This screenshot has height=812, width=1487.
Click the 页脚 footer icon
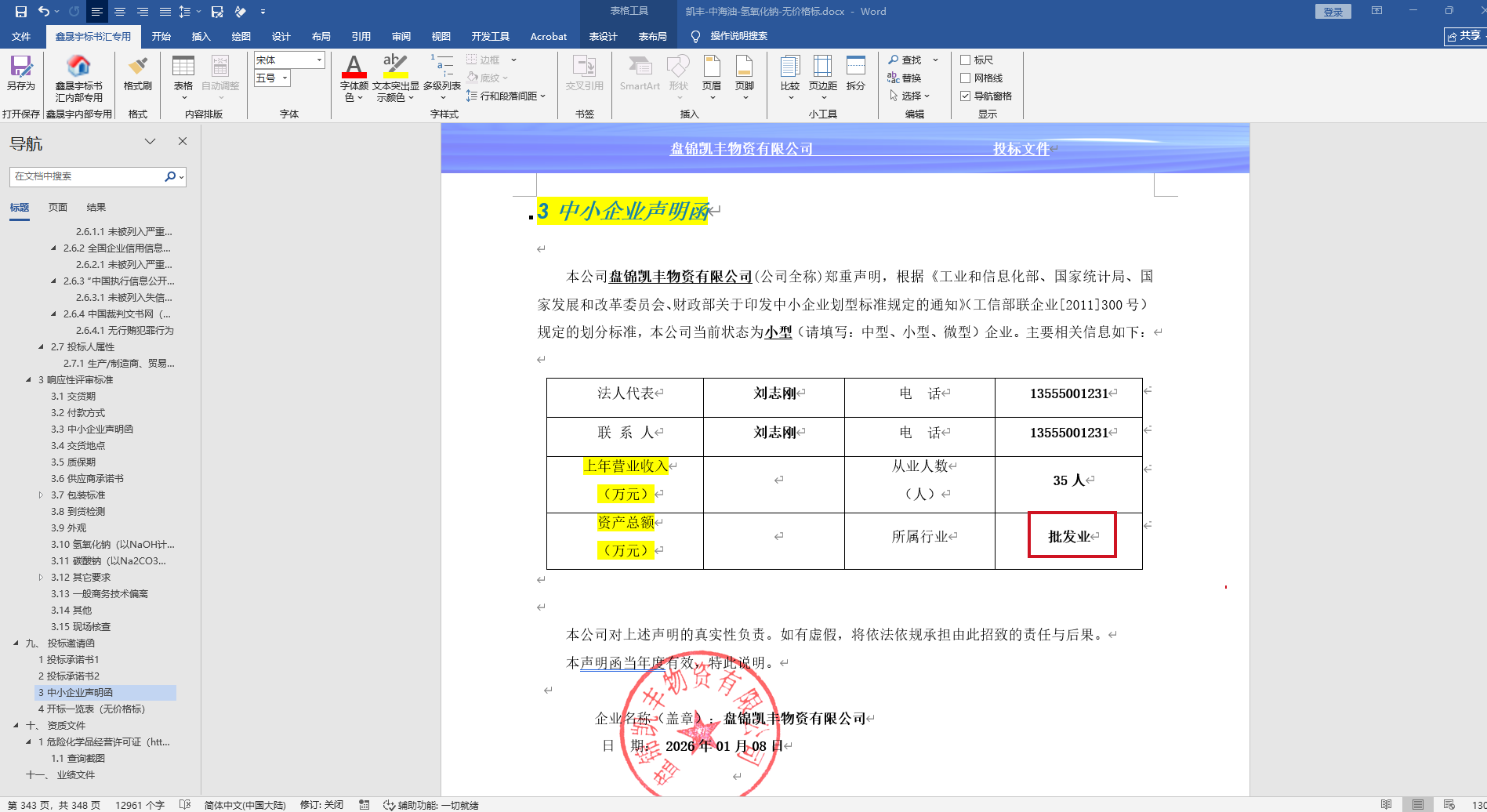744,72
